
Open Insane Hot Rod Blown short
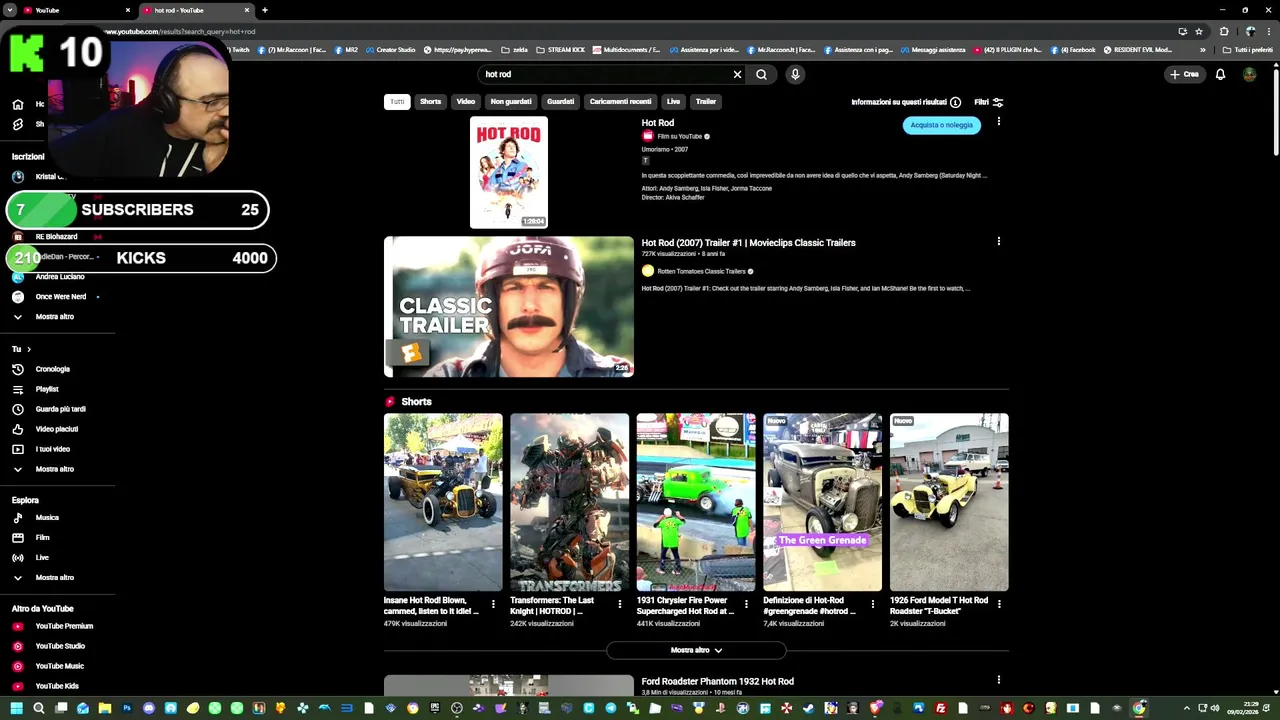443,502
